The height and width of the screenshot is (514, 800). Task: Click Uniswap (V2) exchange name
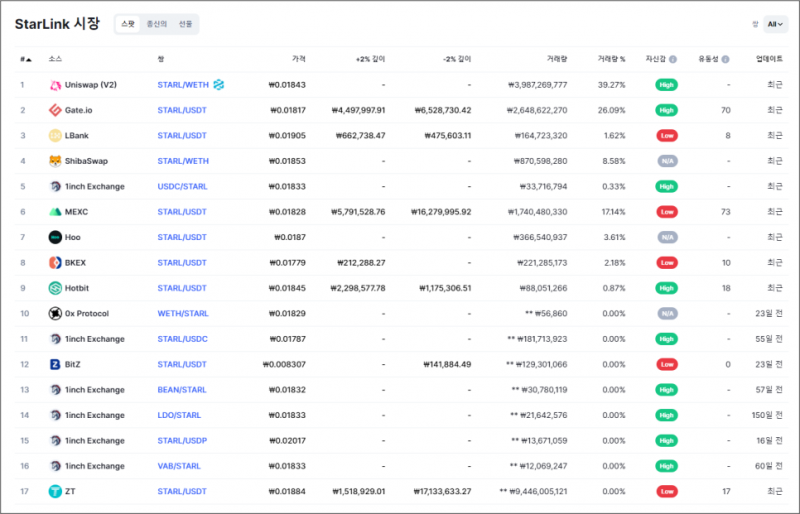(91, 85)
